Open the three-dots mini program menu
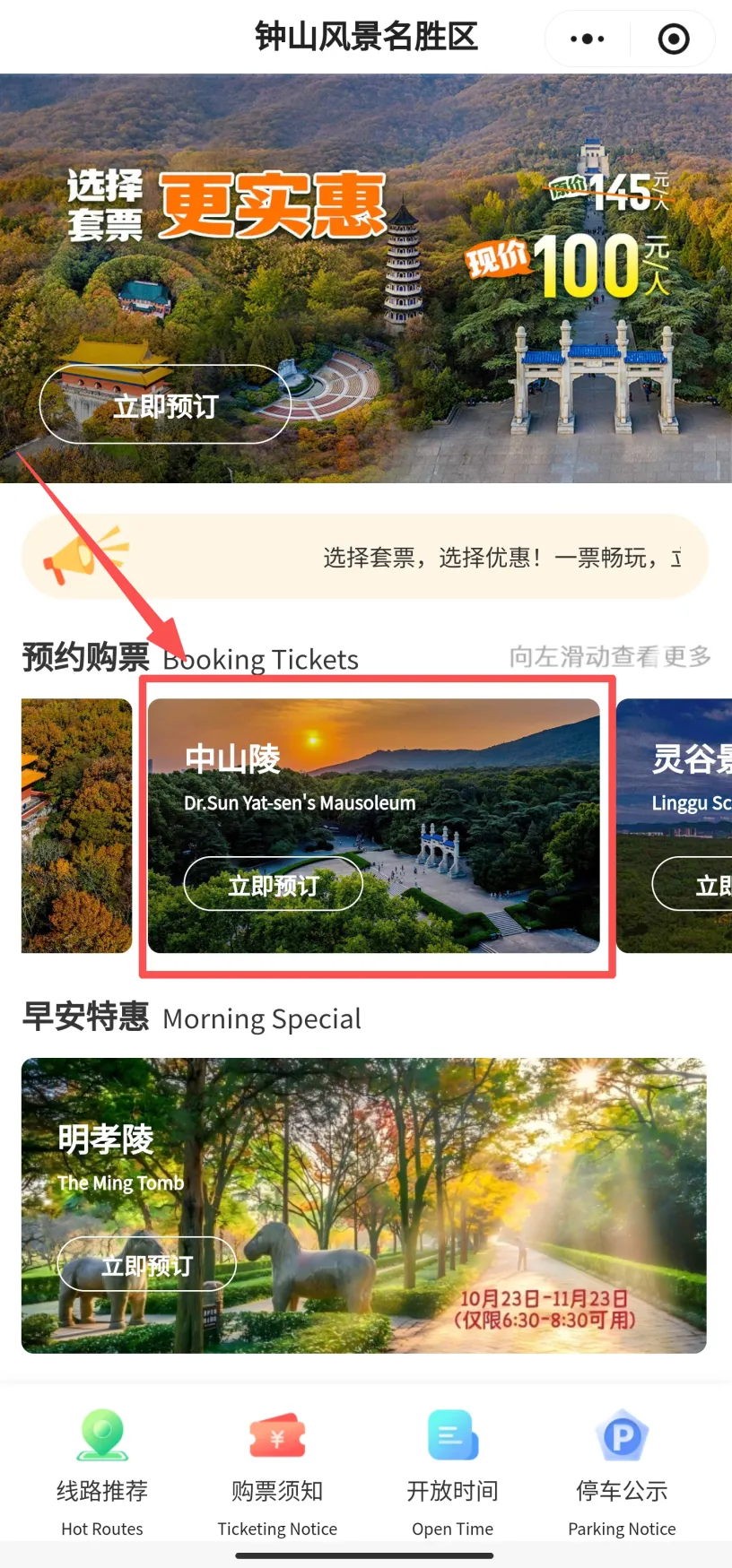This screenshot has width=732, height=1568. [x=588, y=39]
